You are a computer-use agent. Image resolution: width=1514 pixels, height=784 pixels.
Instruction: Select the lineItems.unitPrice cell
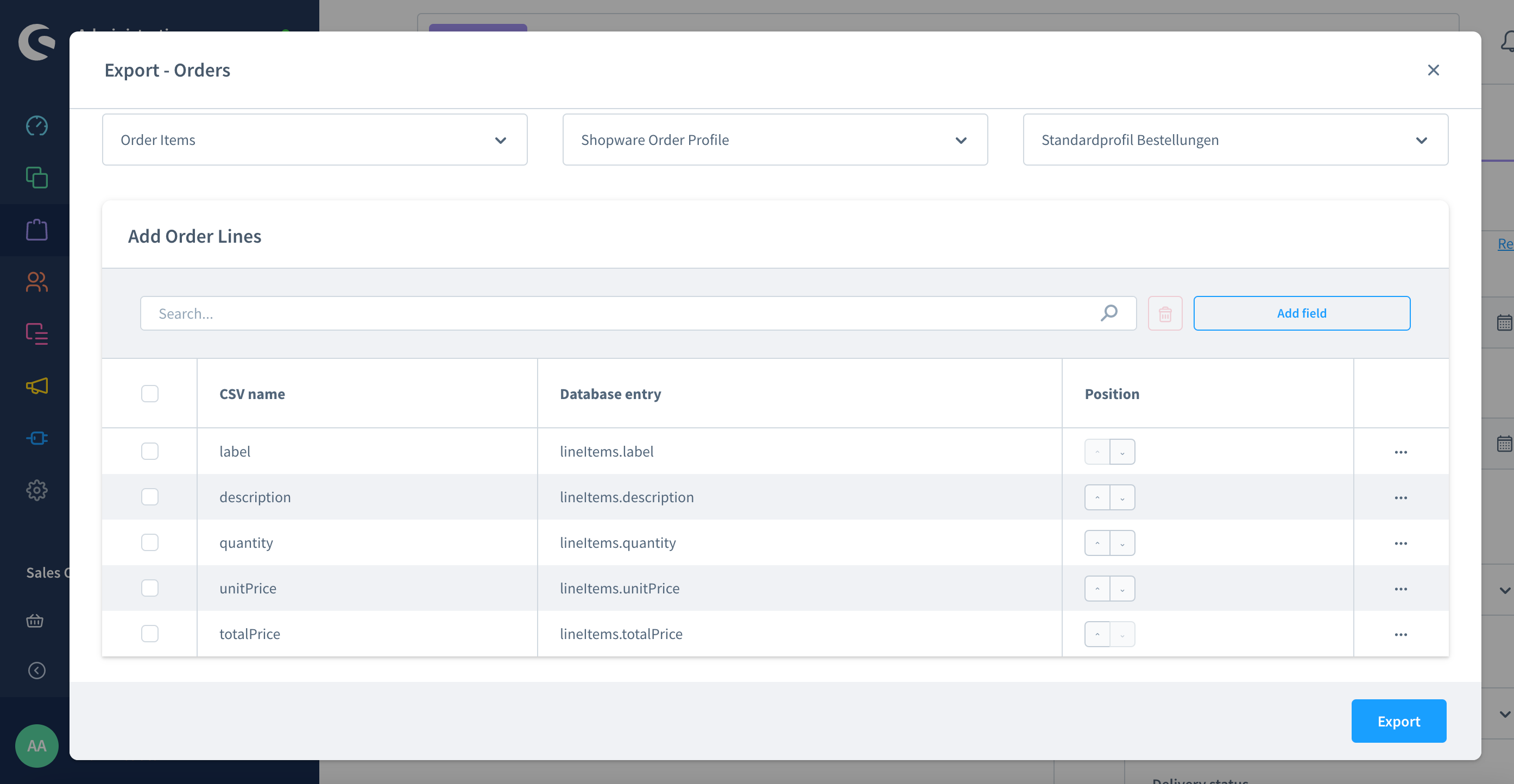(799, 589)
